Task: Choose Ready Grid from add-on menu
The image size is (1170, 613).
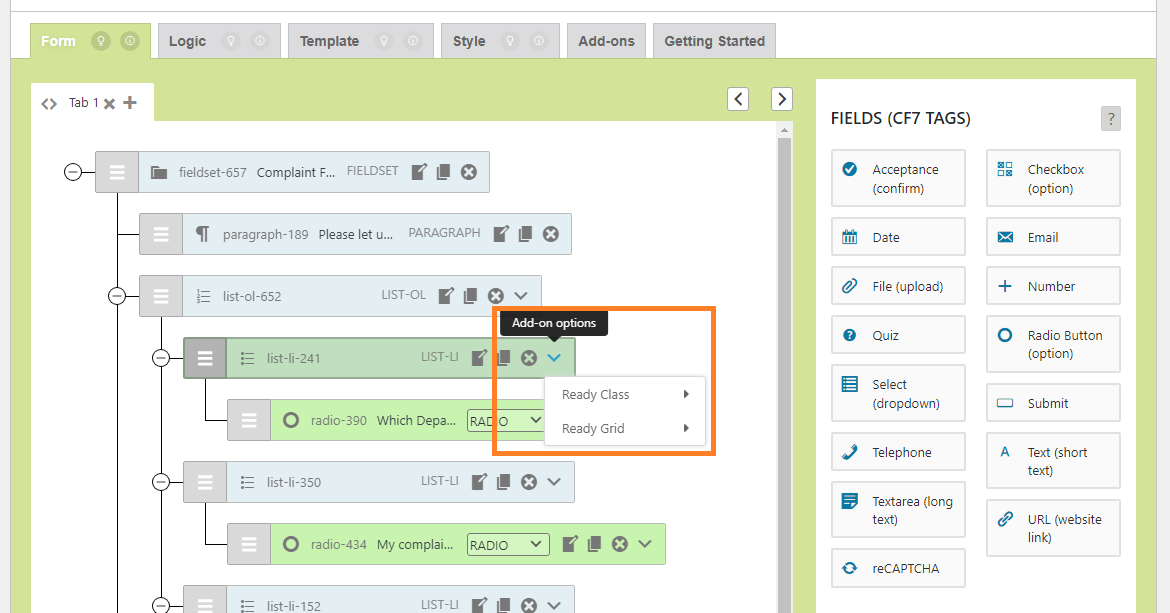Action: point(625,429)
